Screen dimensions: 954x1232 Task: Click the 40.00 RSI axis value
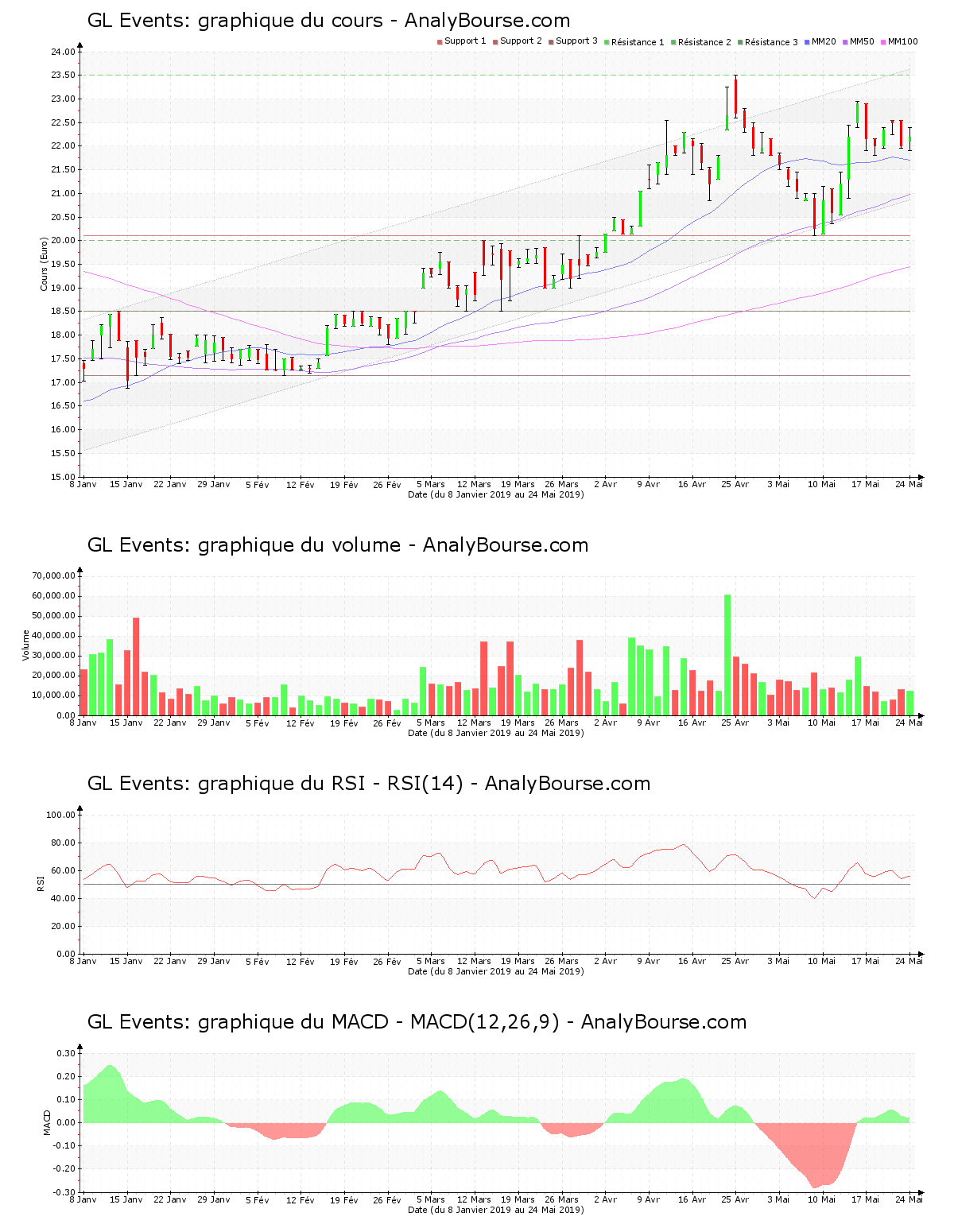(x=63, y=898)
